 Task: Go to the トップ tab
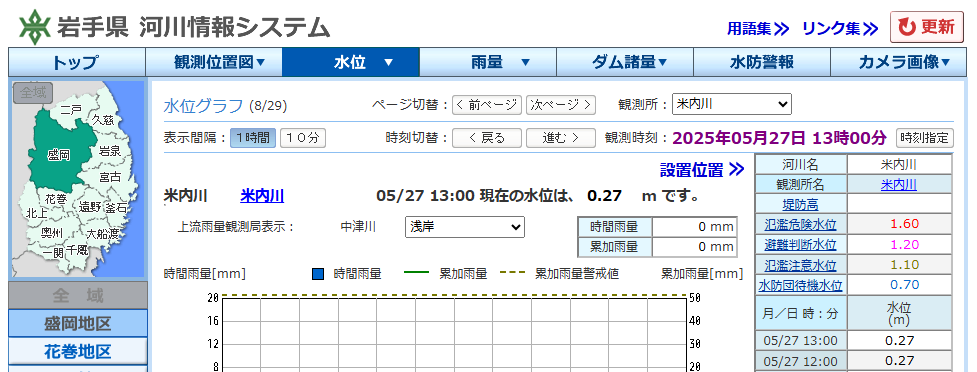77,62
